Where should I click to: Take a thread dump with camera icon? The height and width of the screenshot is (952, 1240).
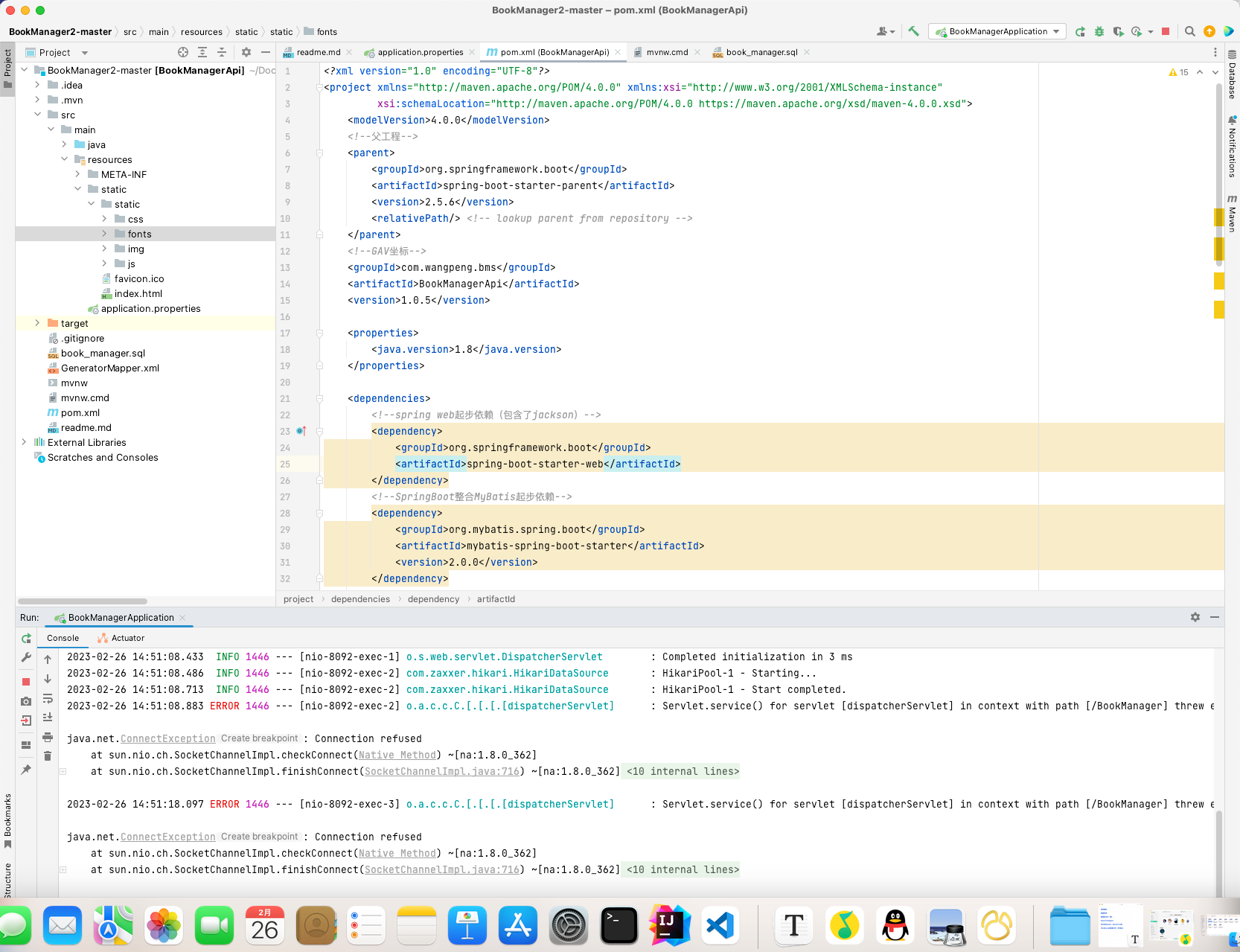pos(26,701)
